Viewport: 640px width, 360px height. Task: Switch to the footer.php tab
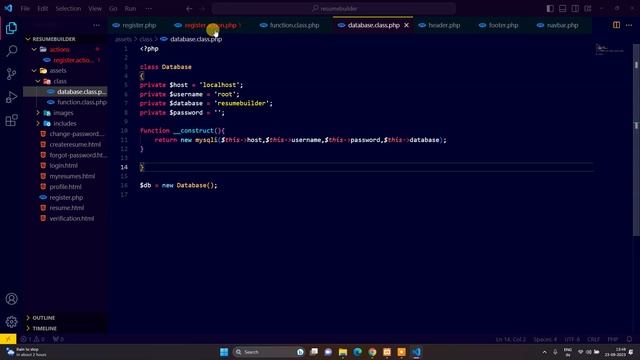[503, 25]
